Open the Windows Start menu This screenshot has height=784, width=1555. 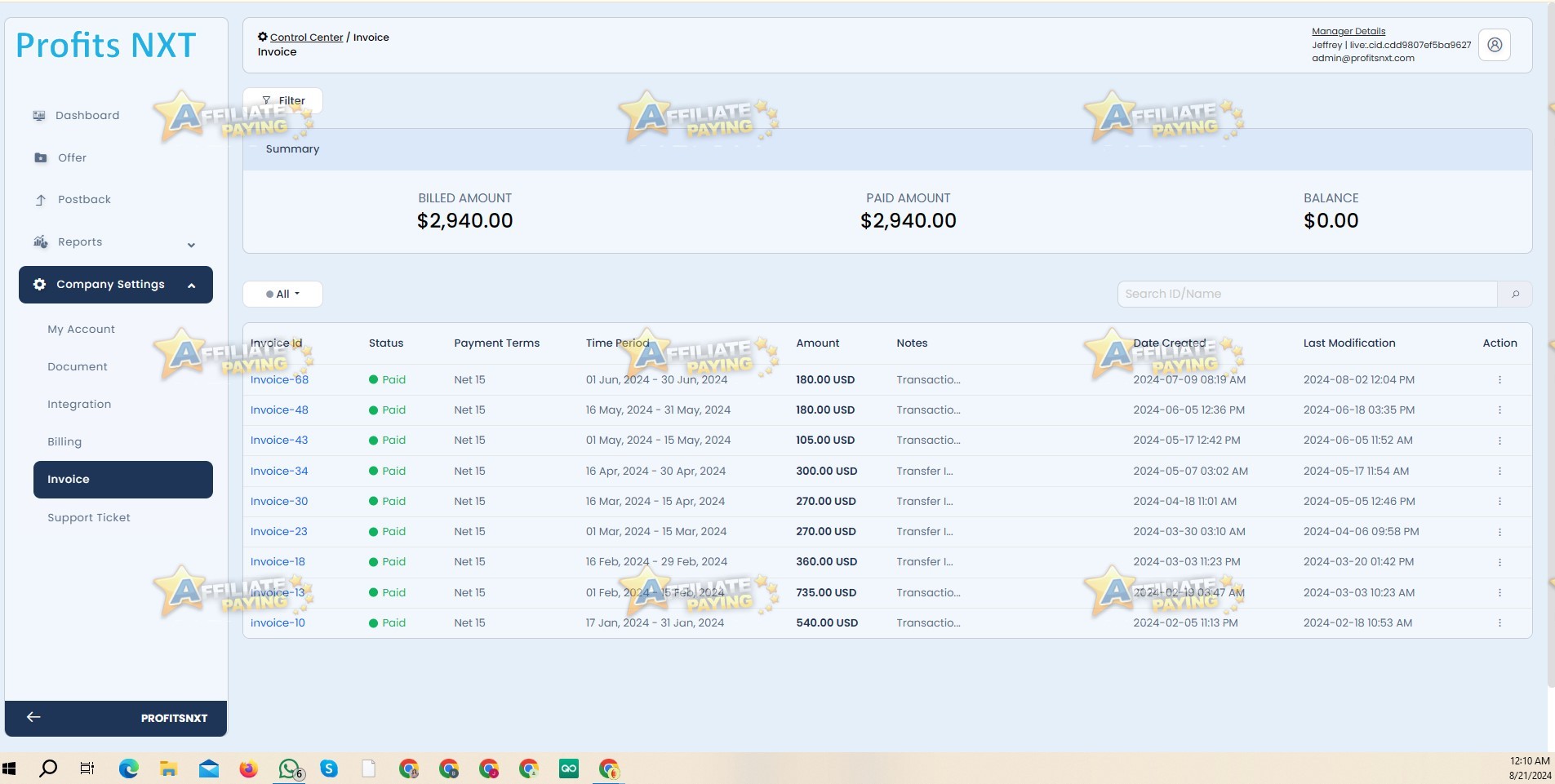click(x=10, y=768)
